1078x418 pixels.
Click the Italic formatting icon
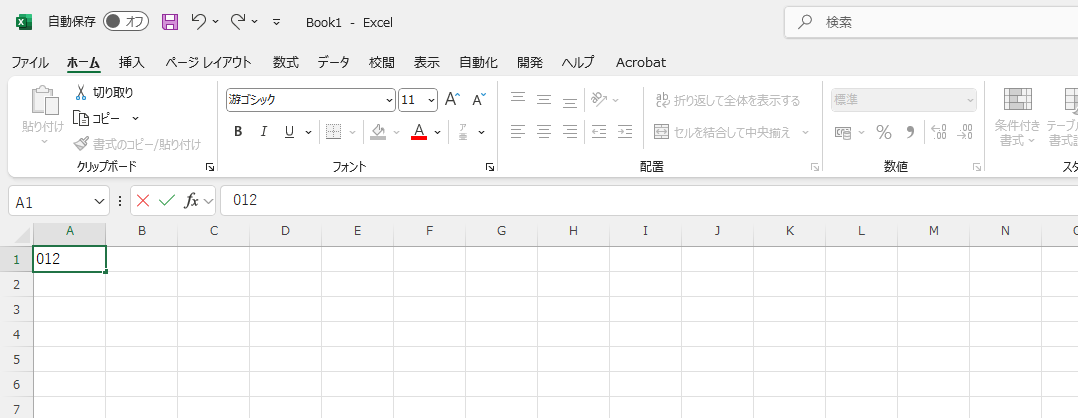[x=264, y=131]
